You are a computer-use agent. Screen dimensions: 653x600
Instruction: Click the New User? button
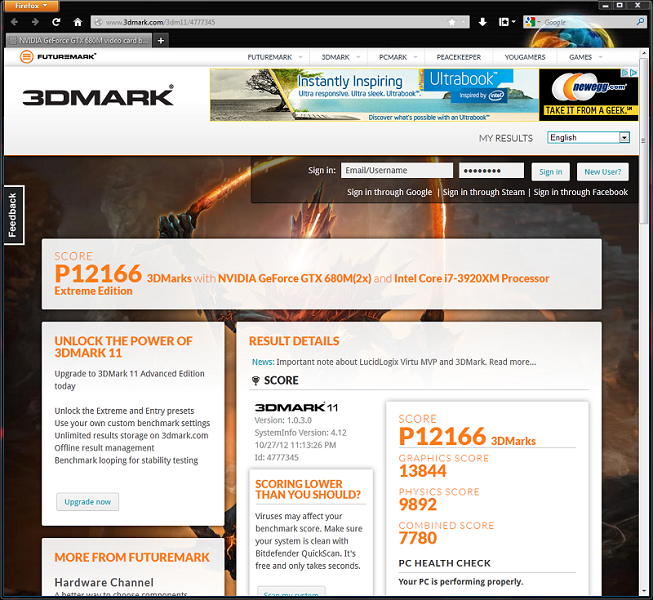coord(603,172)
